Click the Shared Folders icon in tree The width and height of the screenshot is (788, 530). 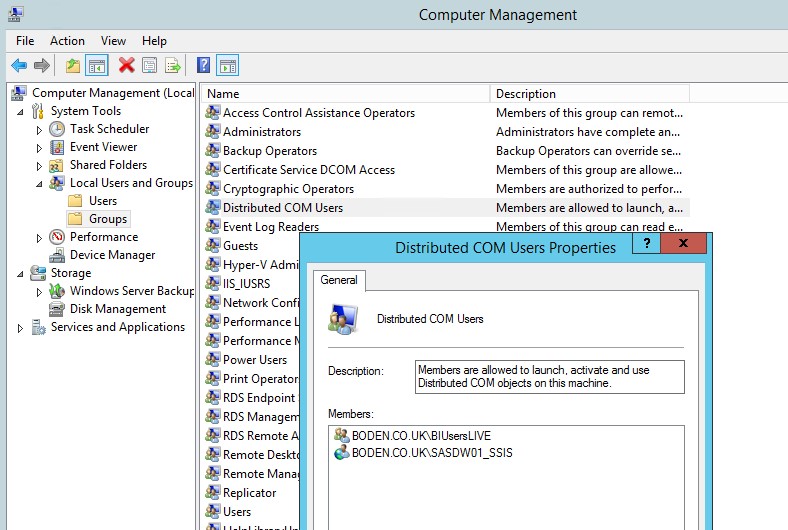pyautogui.click(x=56, y=165)
